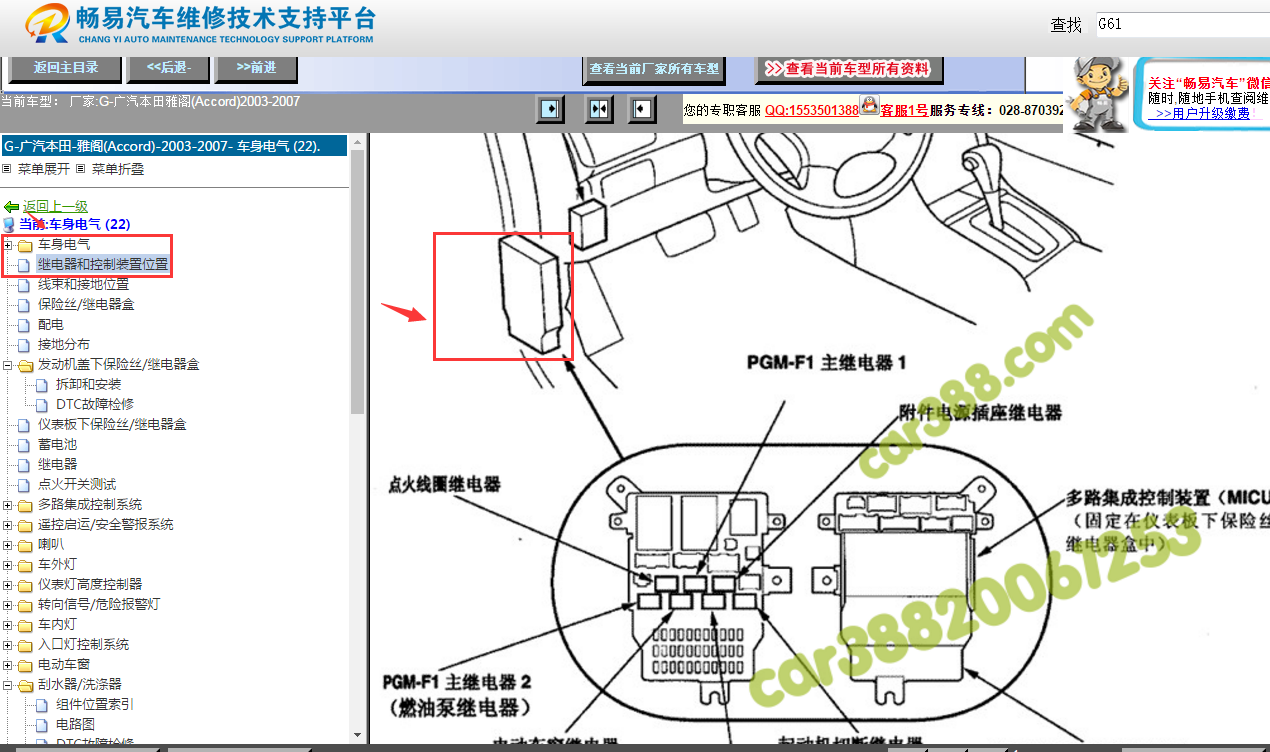Viewport: 1270px width, 752px height.
Task: Click the <<后退- back button
Action: pos(168,68)
